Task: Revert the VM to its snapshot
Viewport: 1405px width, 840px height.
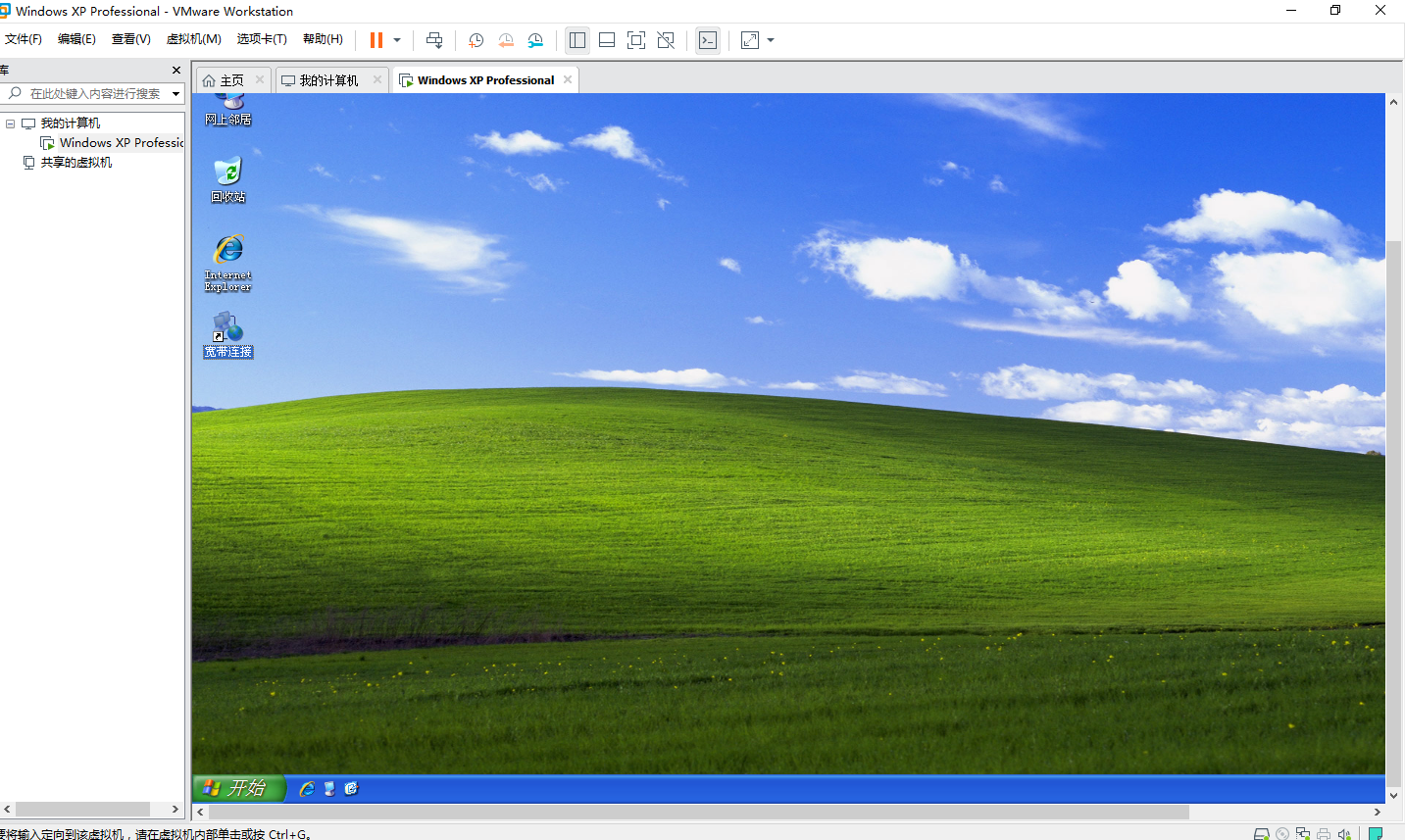Action: pos(506,40)
